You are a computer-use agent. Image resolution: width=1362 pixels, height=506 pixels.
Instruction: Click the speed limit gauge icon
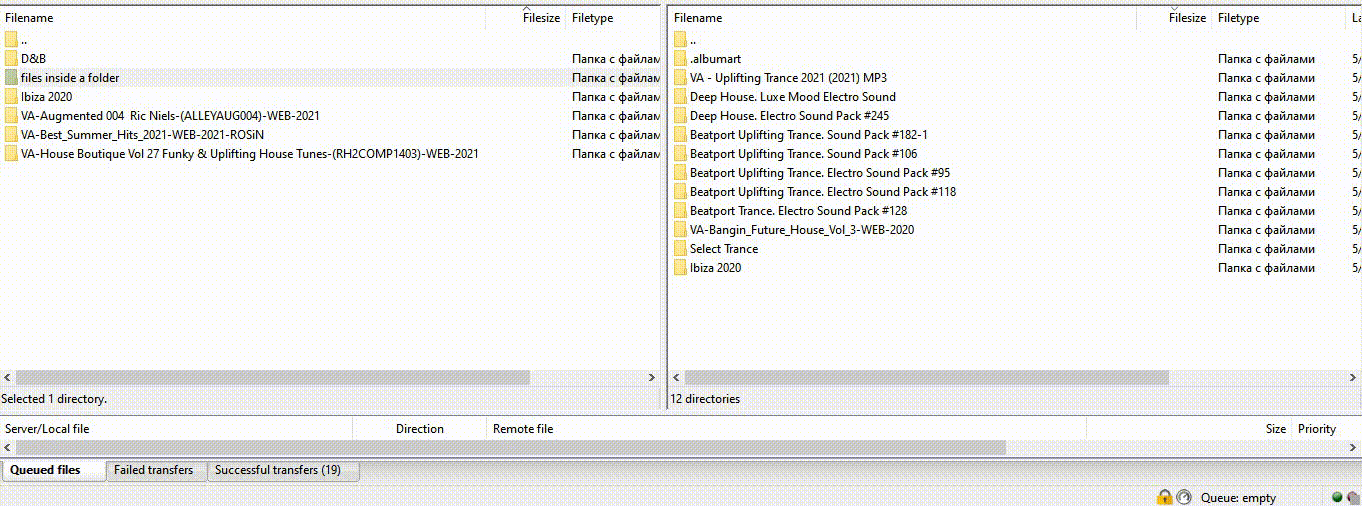point(1184,497)
